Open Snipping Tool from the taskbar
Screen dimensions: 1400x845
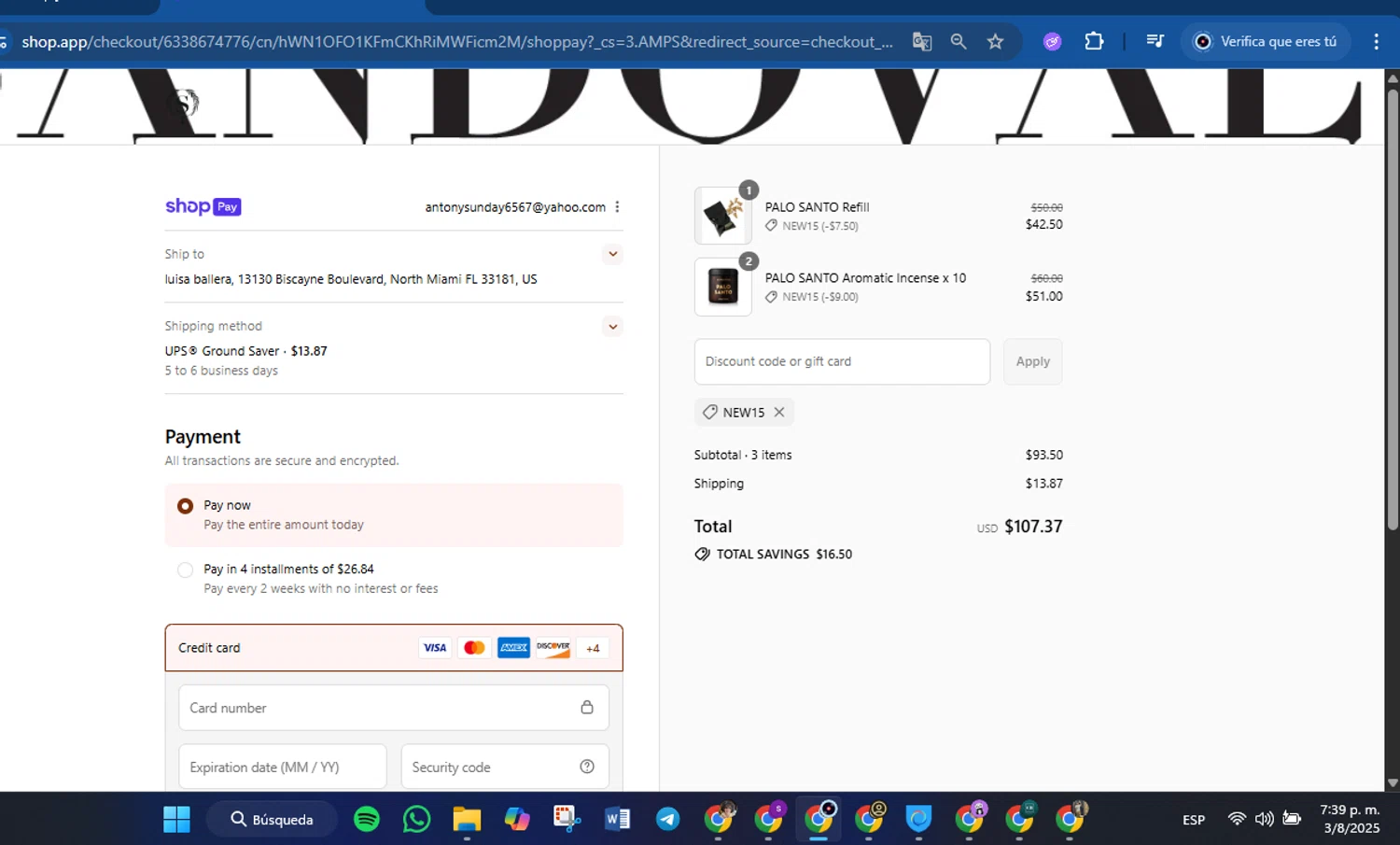[567, 819]
